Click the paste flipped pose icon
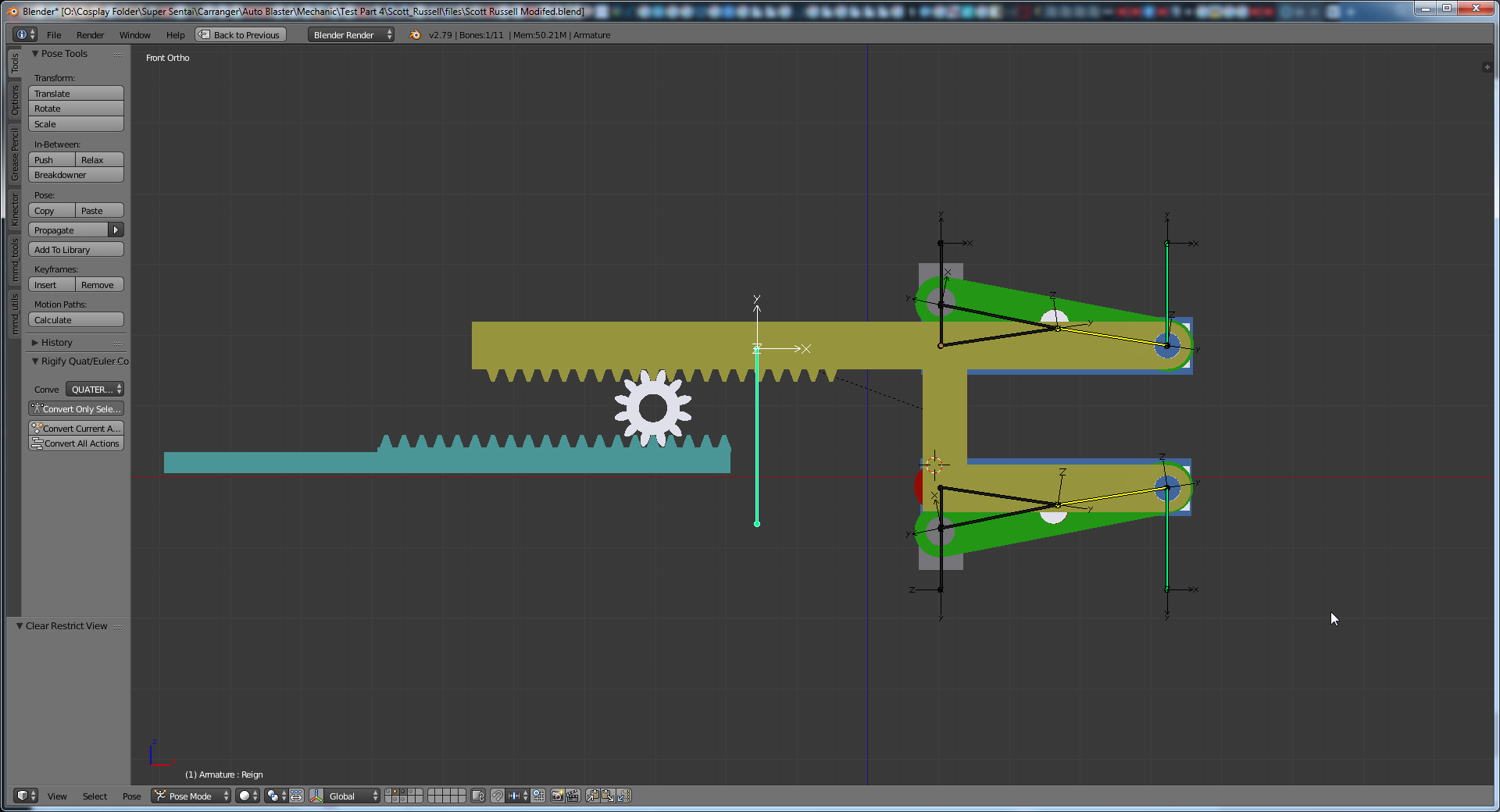Viewport: 1500px width, 812px height. click(623, 796)
